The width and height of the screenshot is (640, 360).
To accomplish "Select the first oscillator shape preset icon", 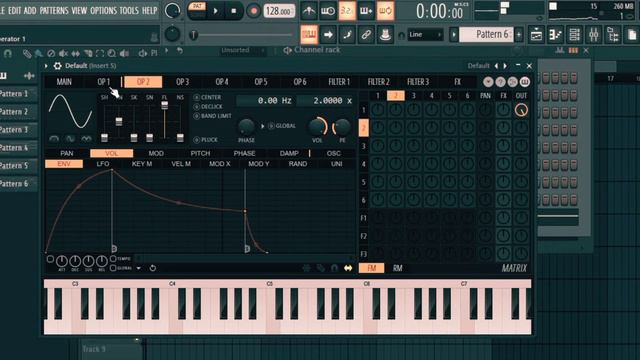I will [x=54, y=139].
